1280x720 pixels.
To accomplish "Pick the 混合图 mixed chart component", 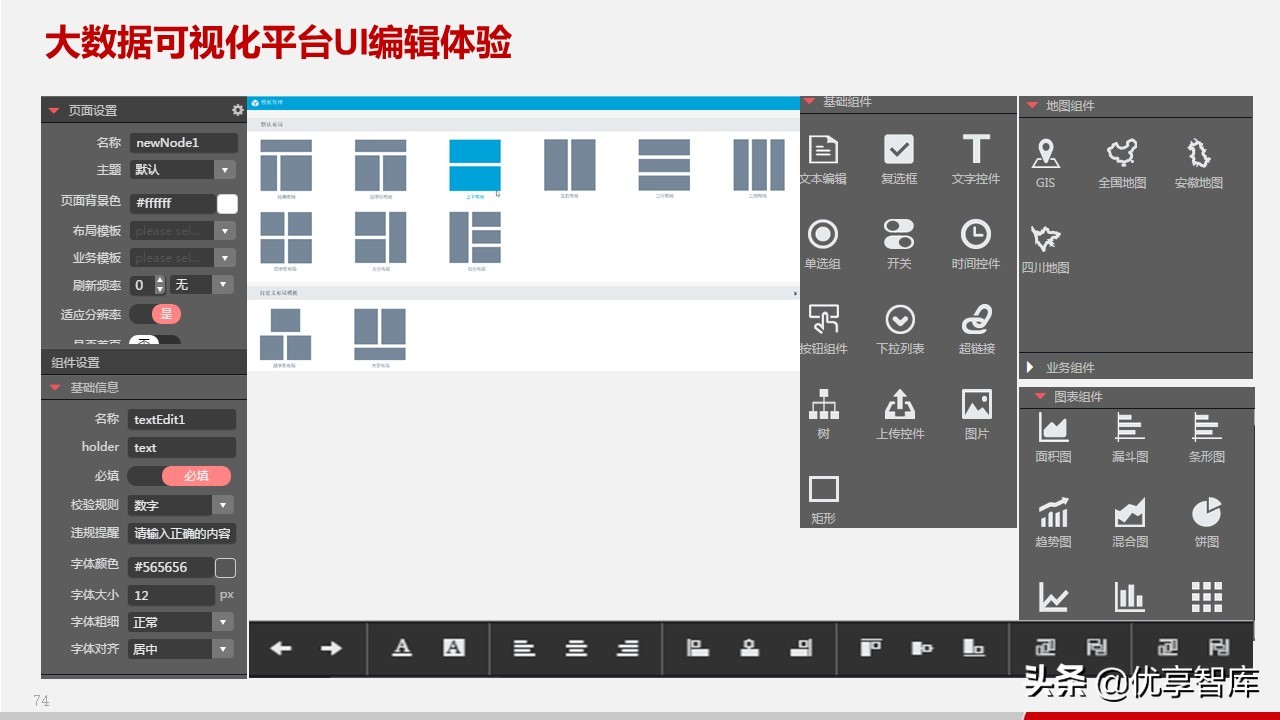I will (1130, 522).
